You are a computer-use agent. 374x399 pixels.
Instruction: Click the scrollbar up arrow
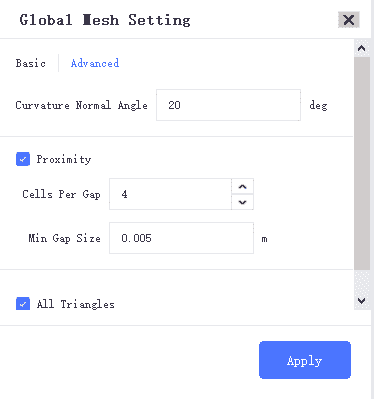coord(362,49)
